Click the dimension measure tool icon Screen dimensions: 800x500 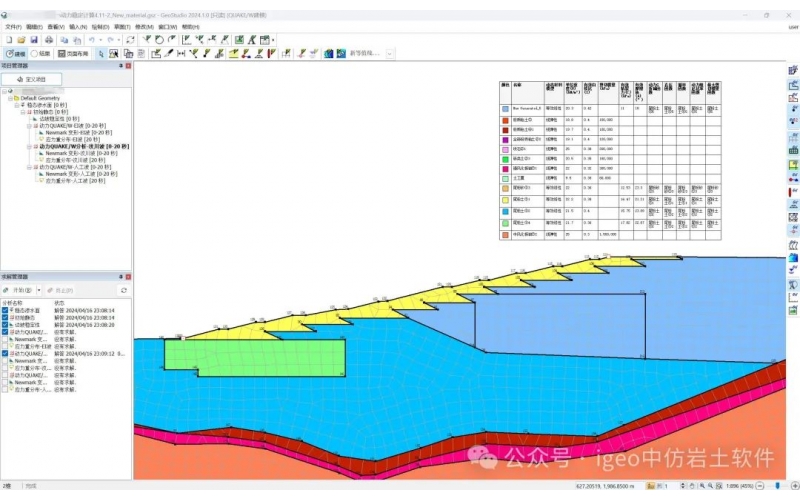click(x=181, y=54)
